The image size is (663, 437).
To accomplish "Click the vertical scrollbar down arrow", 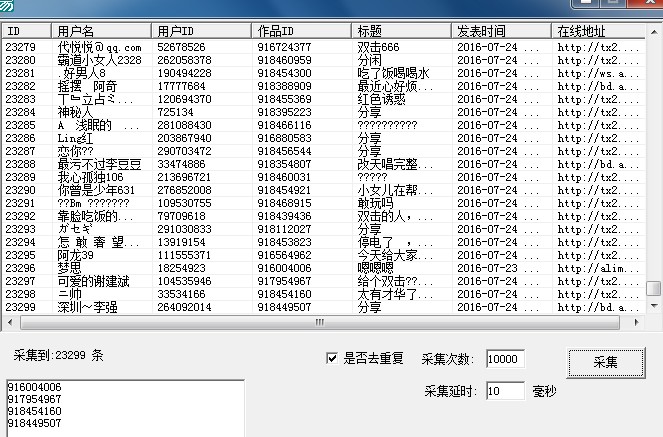I will click(x=654, y=308).
